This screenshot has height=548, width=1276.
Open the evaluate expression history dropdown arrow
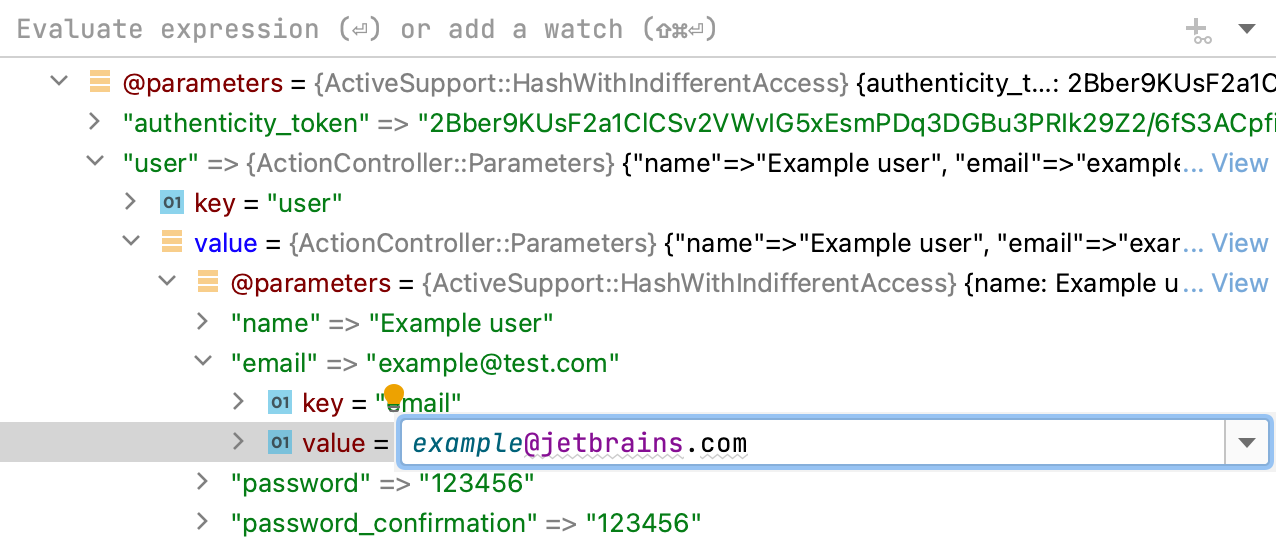(x=1247, y=29)
